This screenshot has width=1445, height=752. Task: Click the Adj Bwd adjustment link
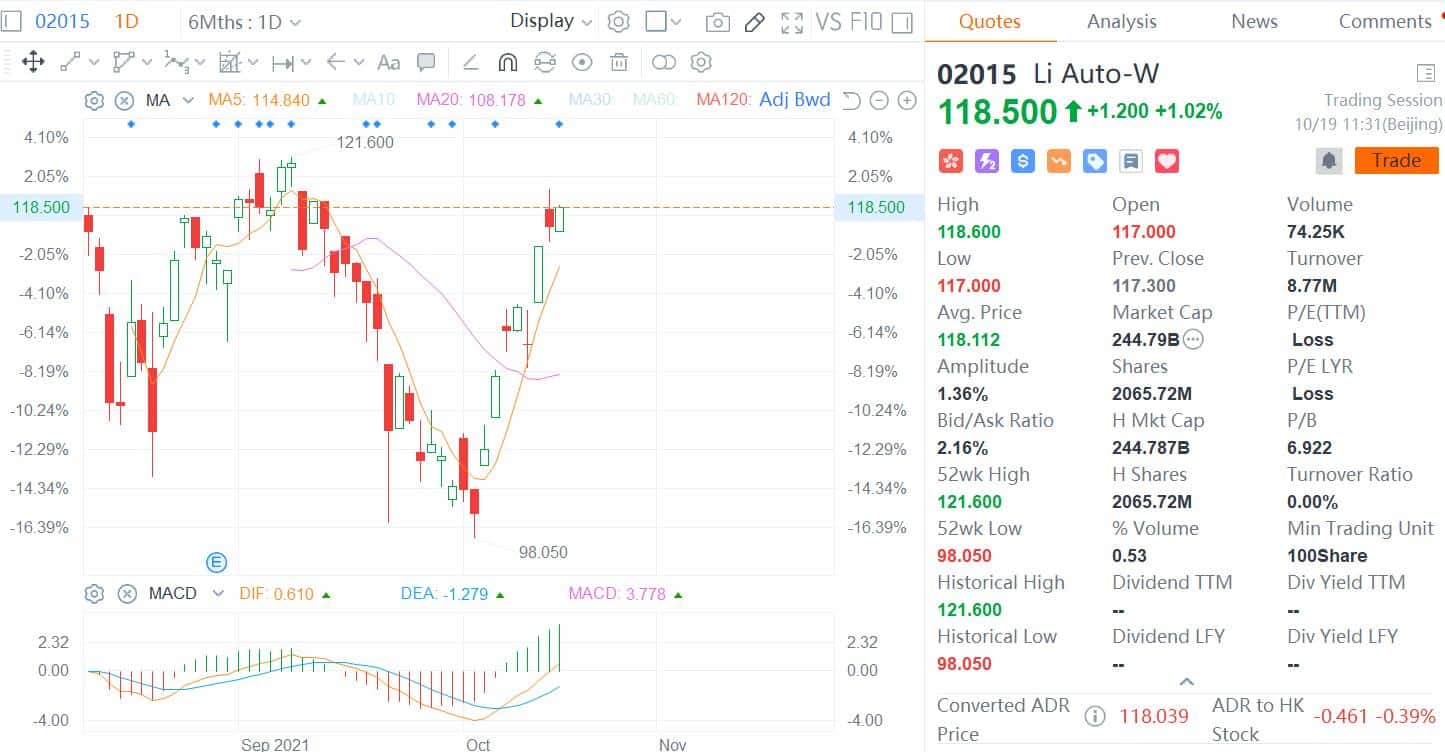794,100
